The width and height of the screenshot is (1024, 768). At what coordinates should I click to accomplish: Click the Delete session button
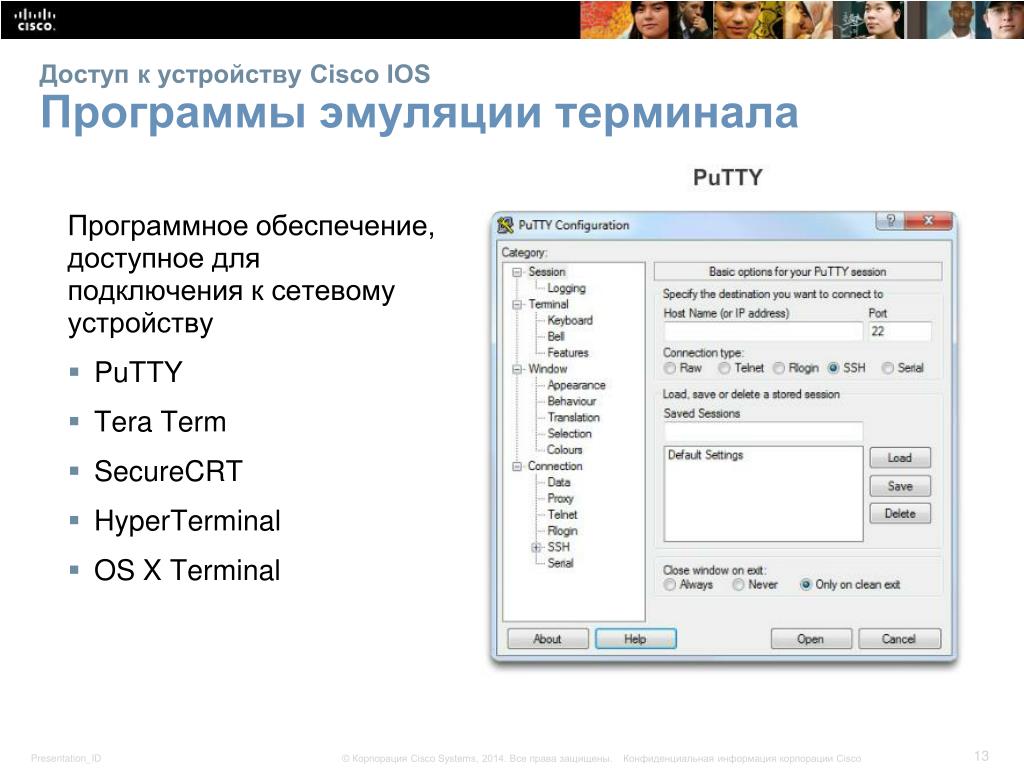[900, 513]
